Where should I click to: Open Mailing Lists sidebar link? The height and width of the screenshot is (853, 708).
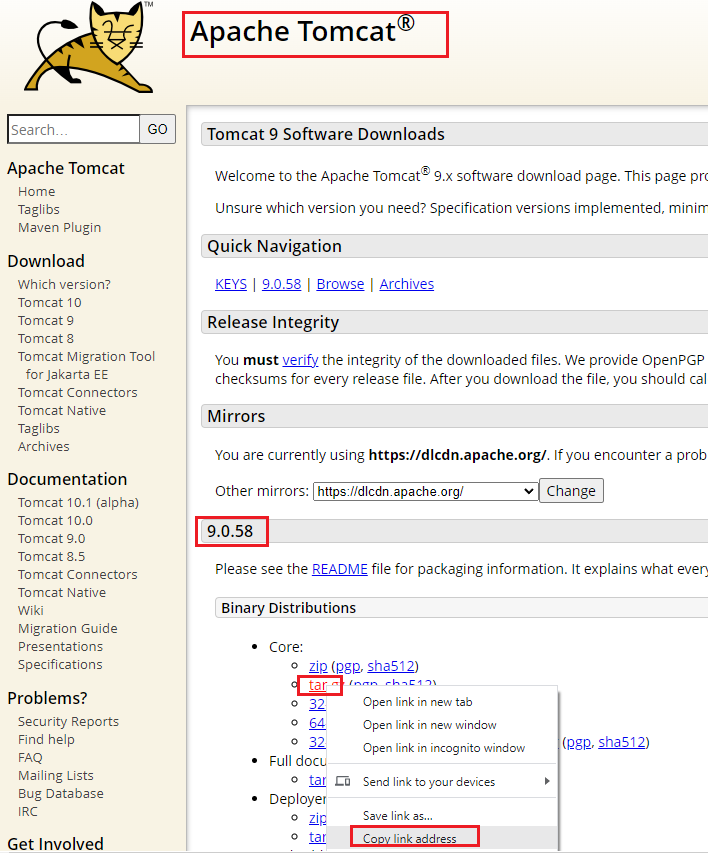(56, 775)
